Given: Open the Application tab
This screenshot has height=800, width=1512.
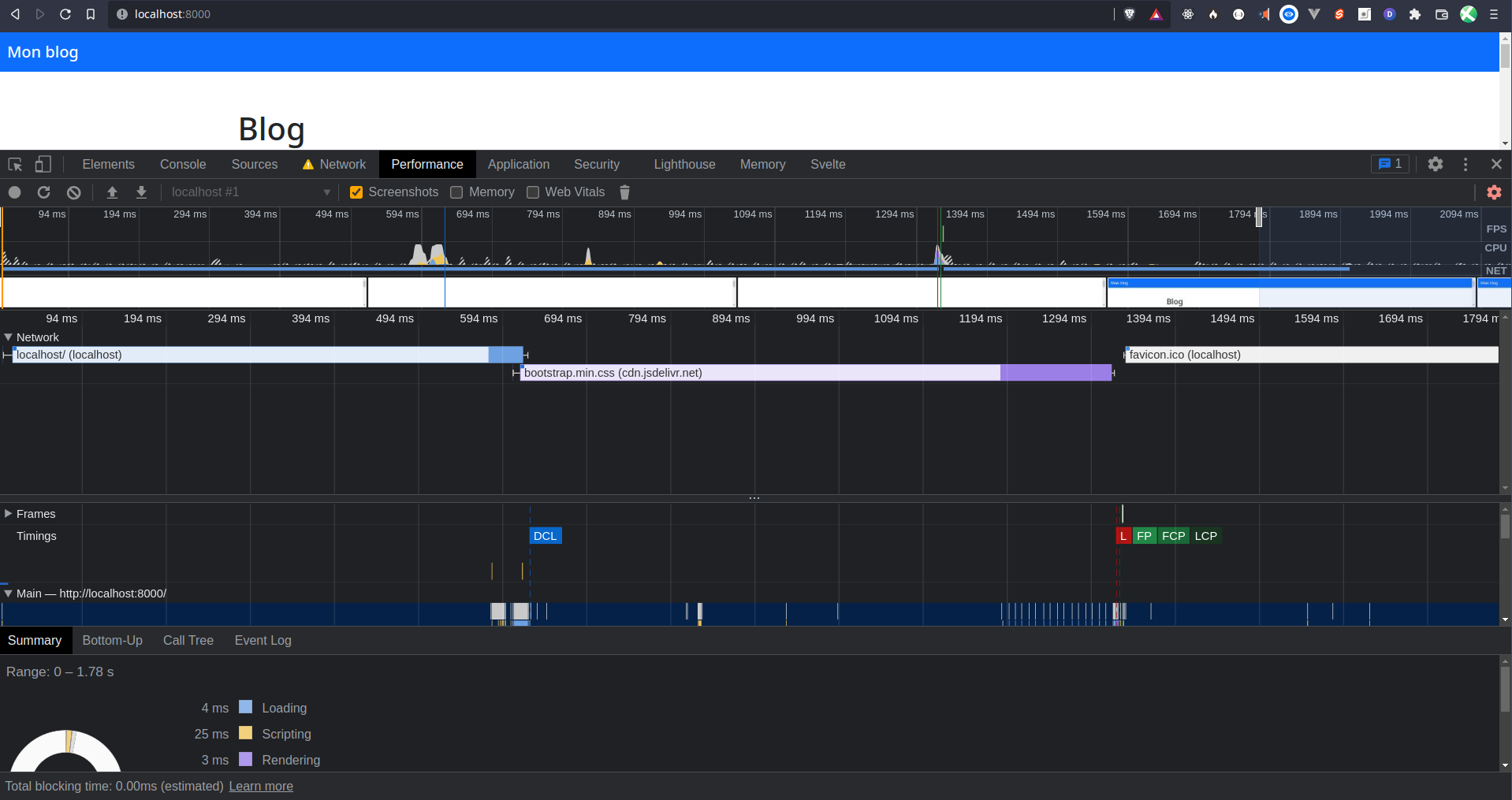Looking at the screenshot, I should pyautogui.click(x=519, y=164).
